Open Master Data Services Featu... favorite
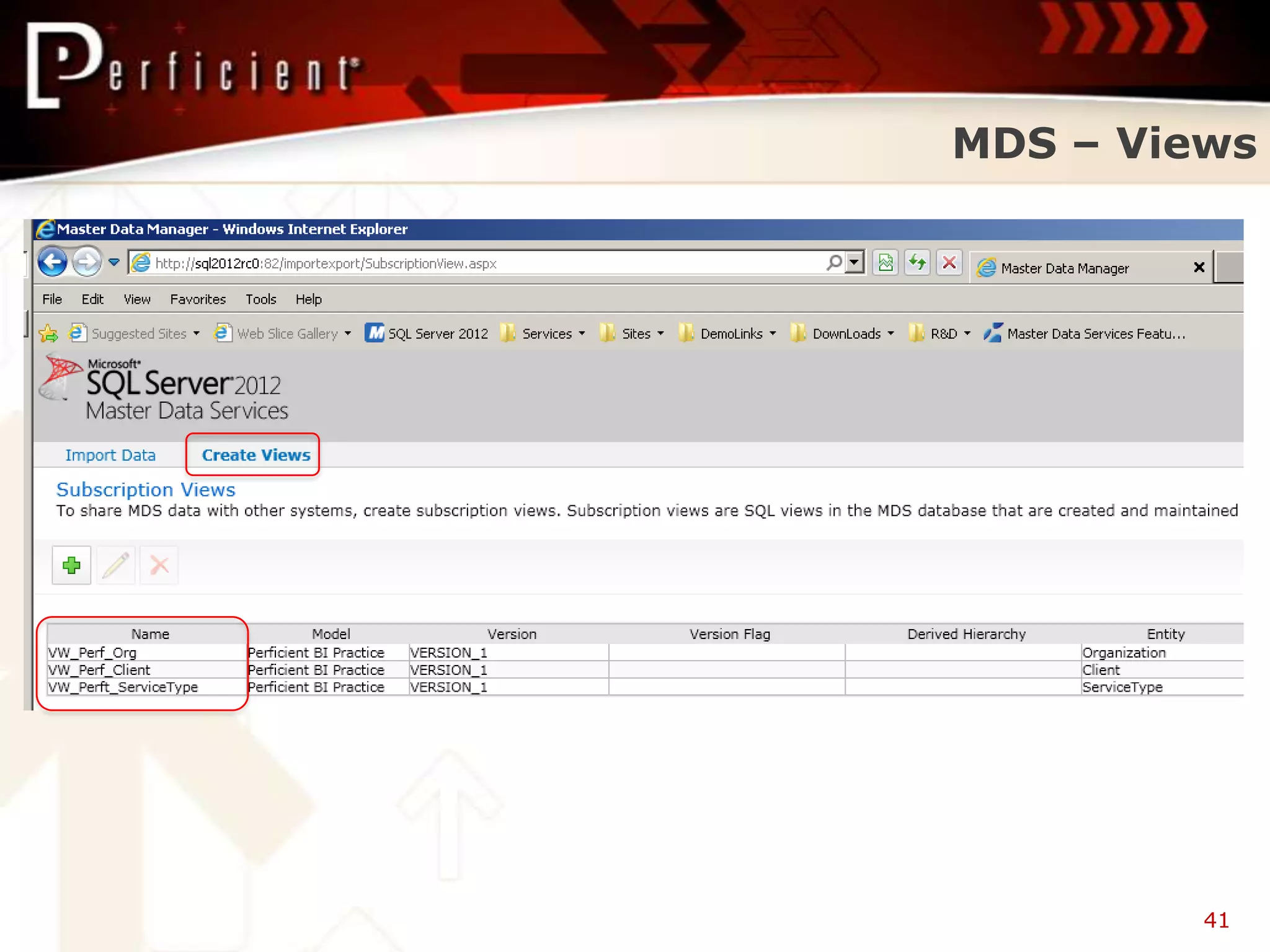1270x952 pixels. (1084, 333)
